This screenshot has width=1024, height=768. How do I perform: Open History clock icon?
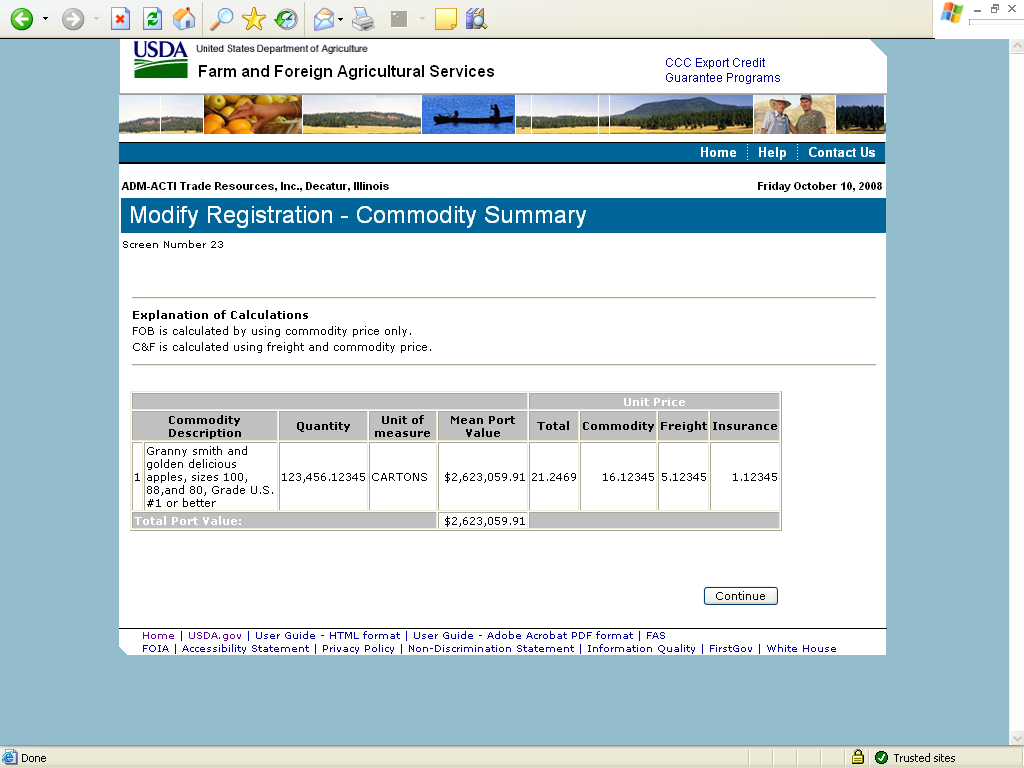286,19
